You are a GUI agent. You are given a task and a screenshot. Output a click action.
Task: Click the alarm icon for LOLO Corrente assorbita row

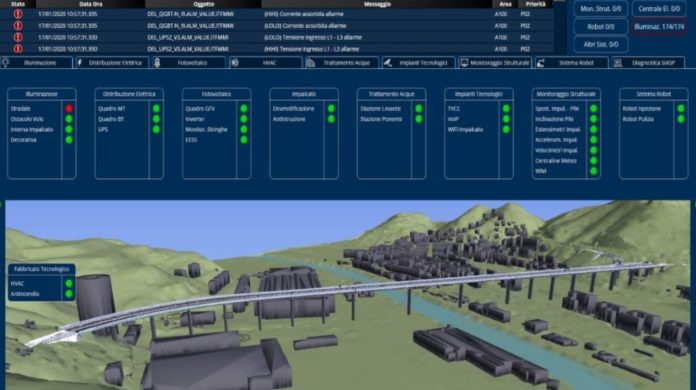coord(18,26)
